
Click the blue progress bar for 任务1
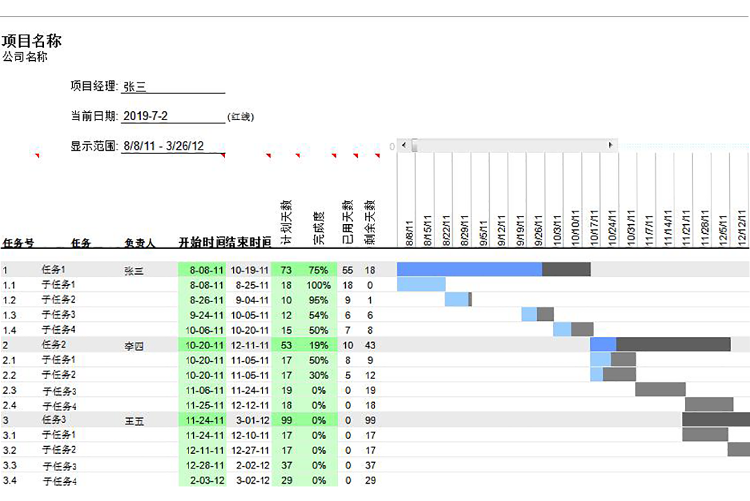(x=469, y=269)
